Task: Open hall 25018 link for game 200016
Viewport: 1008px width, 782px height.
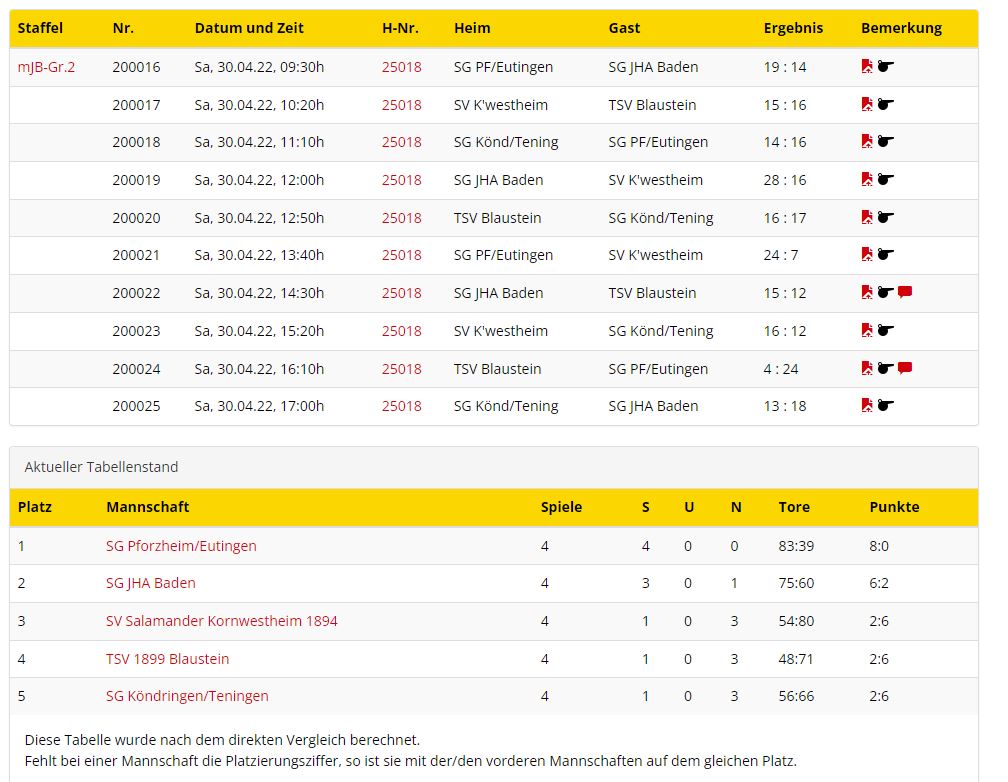Action: point(402,67)
